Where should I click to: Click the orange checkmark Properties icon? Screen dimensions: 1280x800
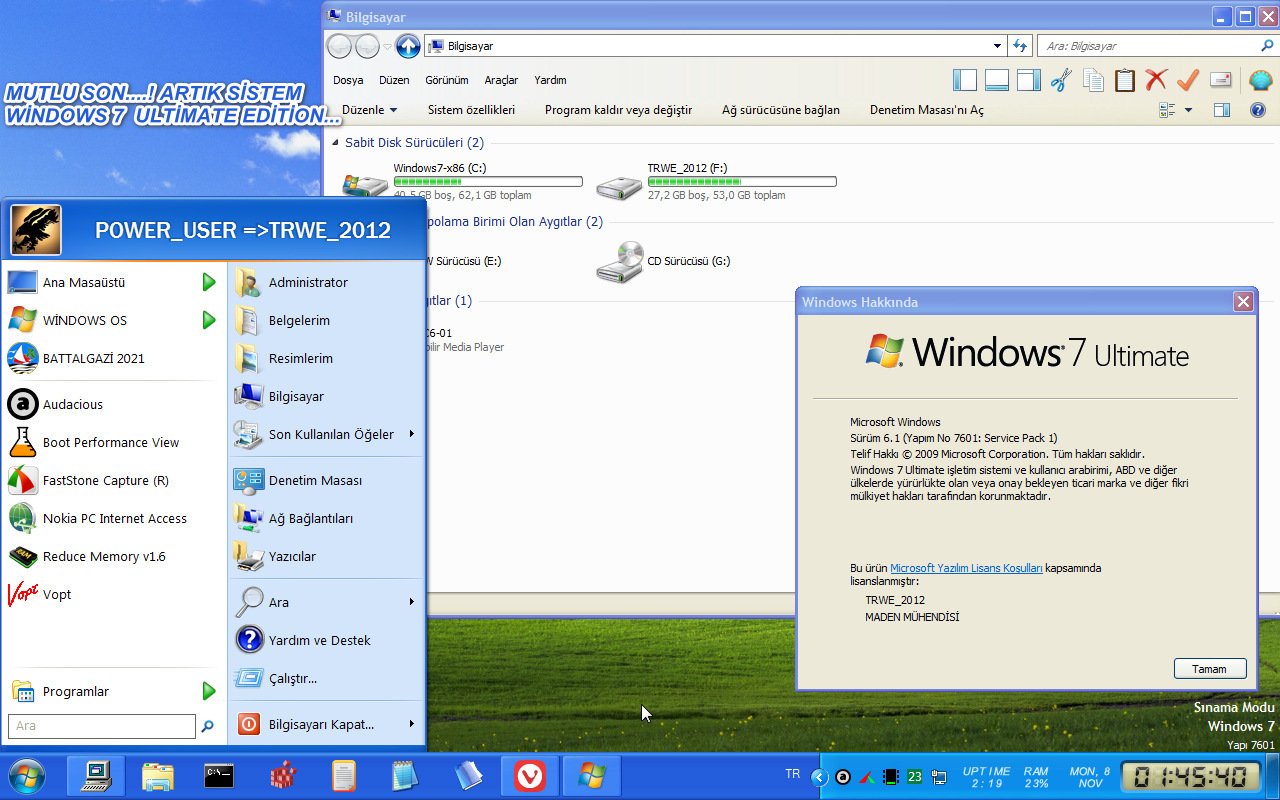click(x=1188, y=80)
